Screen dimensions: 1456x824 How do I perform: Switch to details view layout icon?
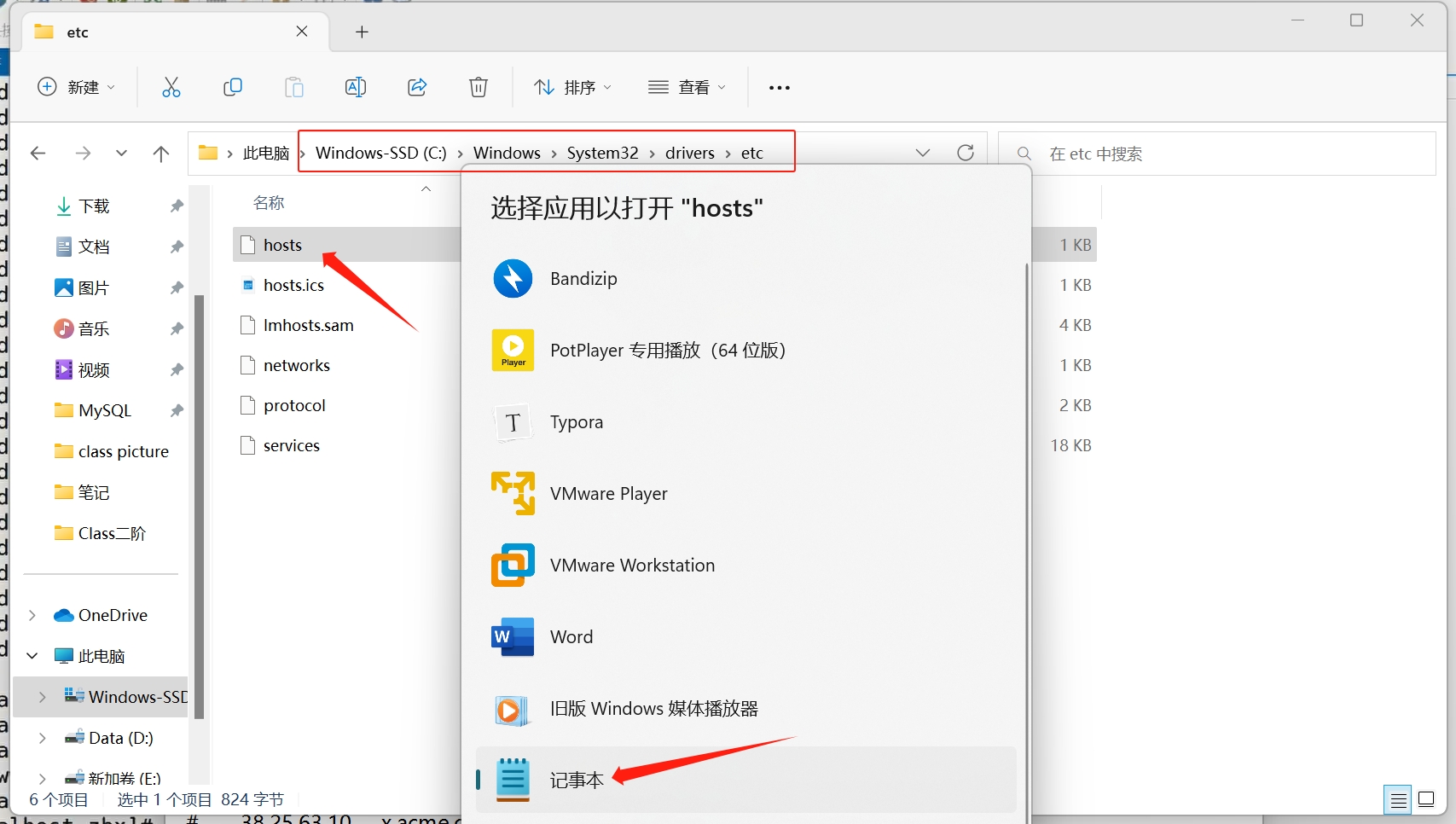point(1398,800)
